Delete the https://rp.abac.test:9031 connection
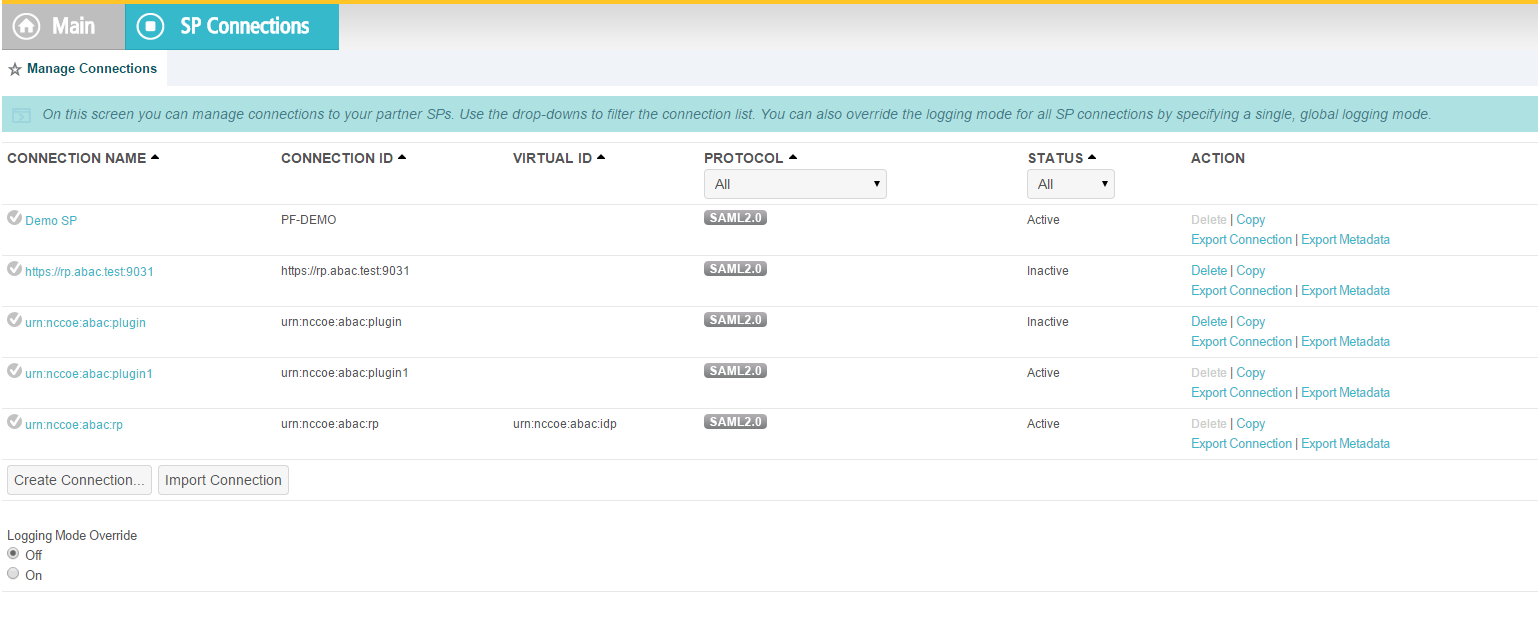This screenshot has width=1540, height=629. [x=1209, y=271]
